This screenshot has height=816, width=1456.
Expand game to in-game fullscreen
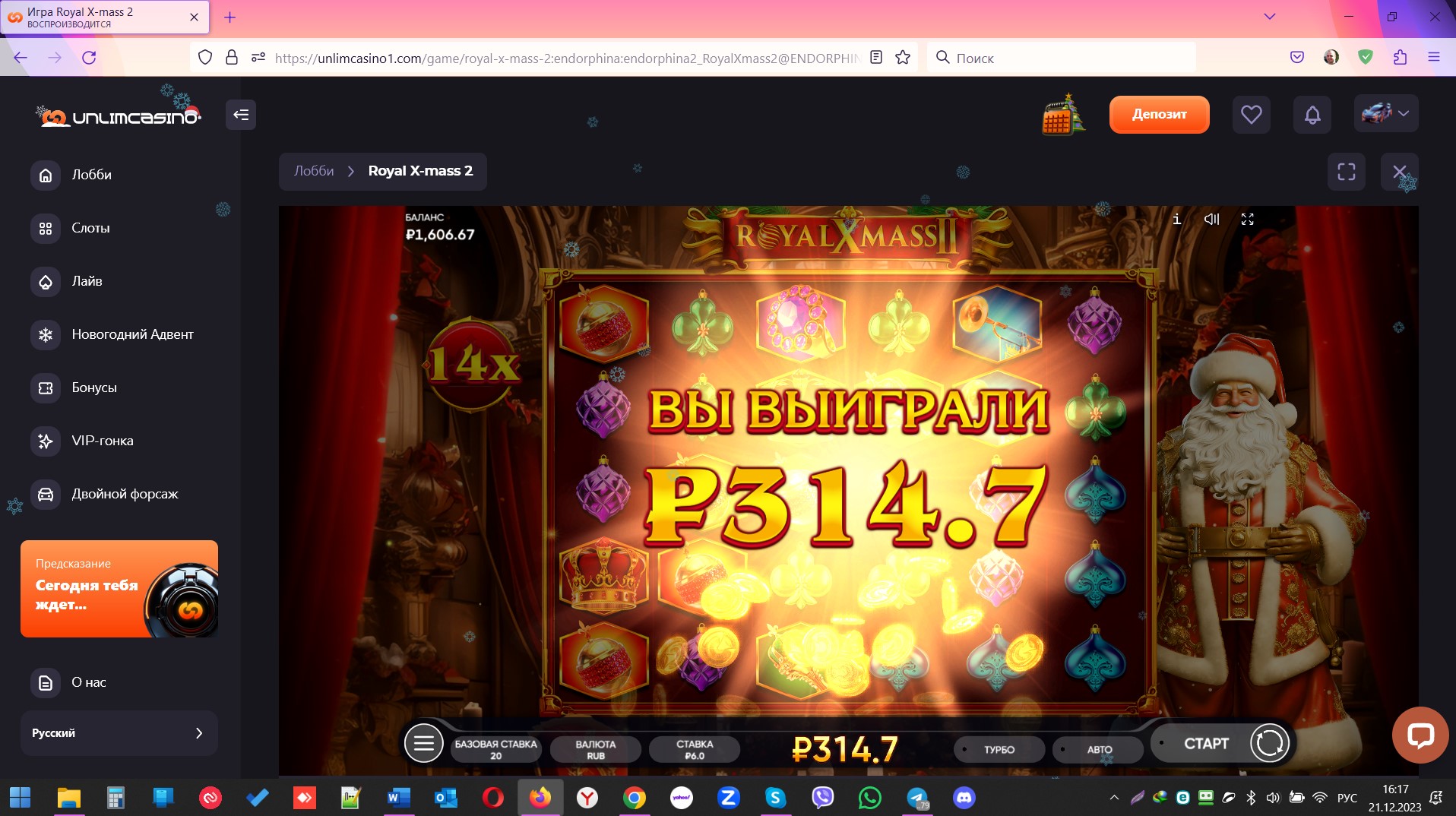point(1247,219)
